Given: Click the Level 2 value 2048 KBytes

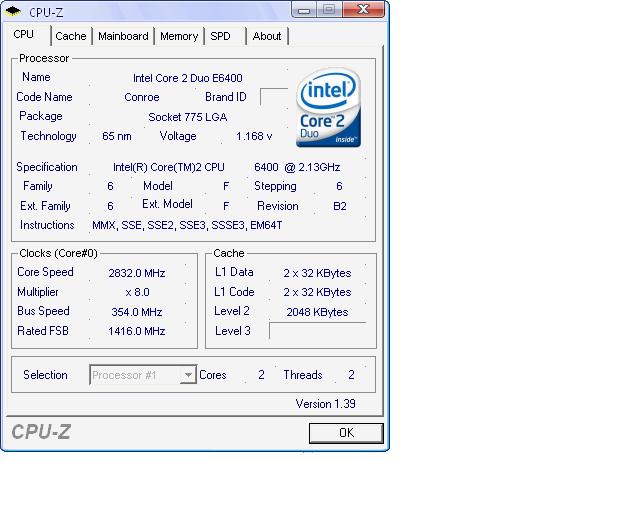Looking at the screenshot, I should 317,312.
